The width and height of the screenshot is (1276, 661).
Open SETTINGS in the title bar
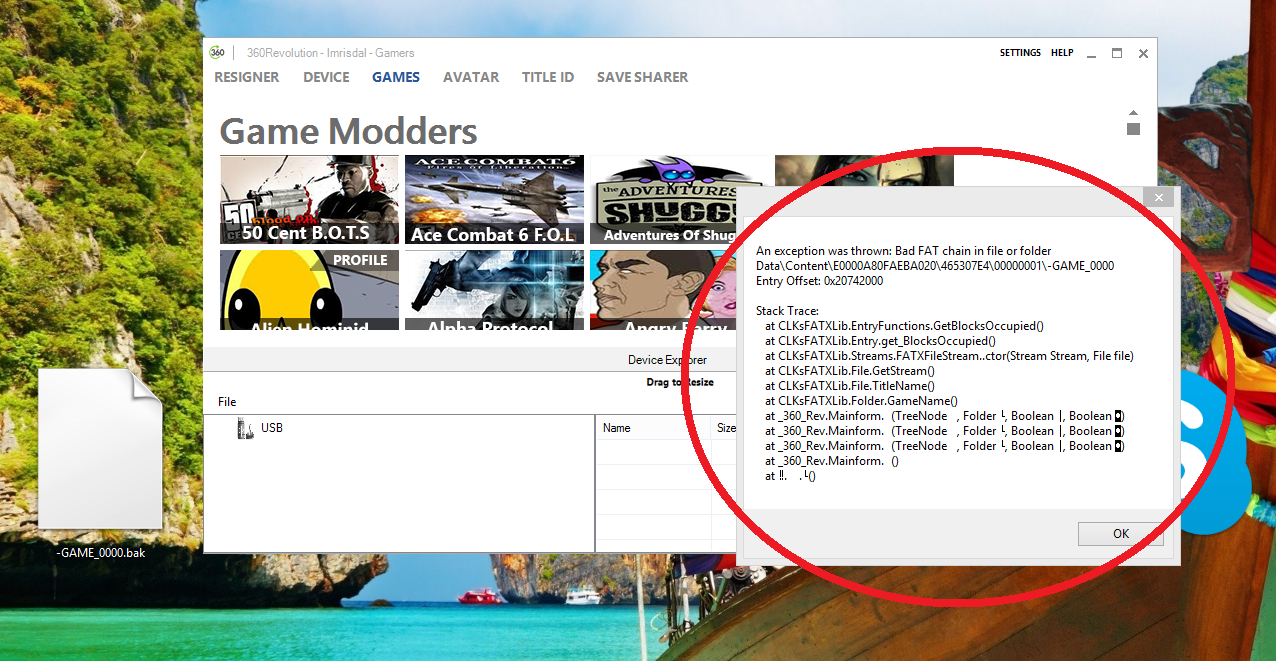[1020, 53]
